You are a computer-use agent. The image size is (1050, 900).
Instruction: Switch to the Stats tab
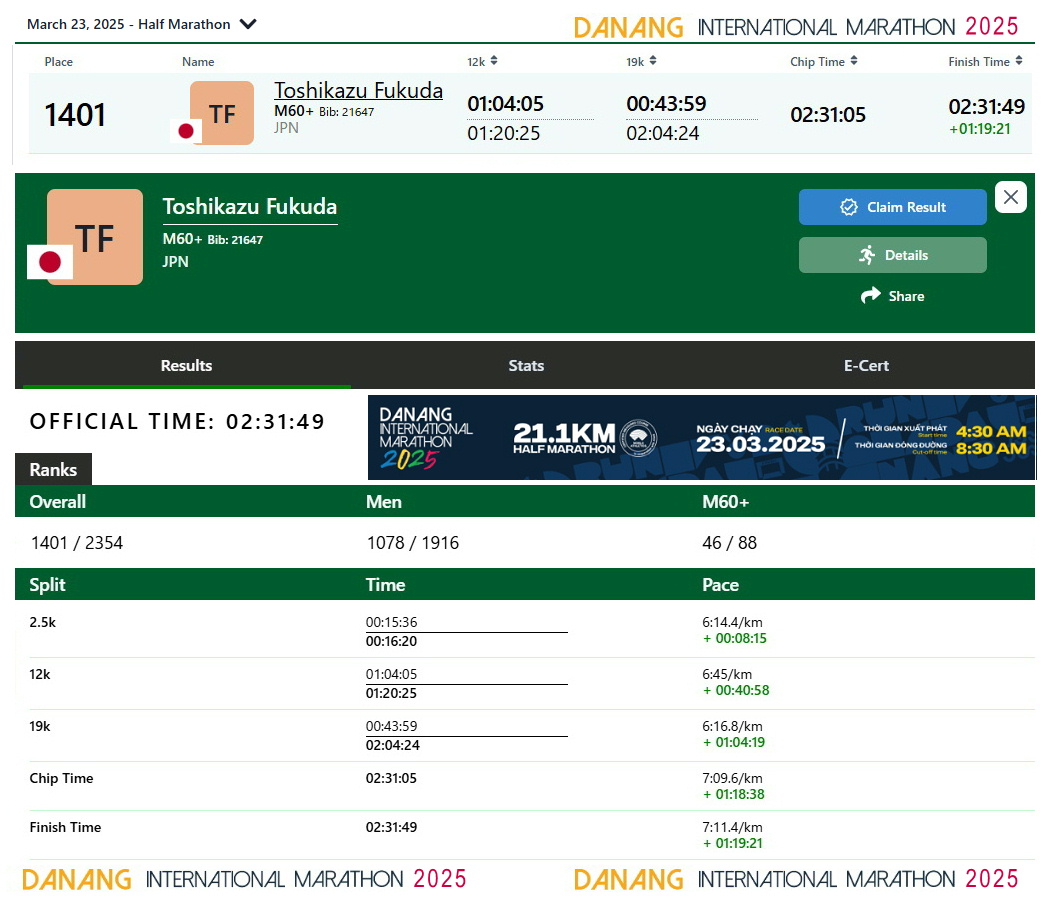click(526, 366)
